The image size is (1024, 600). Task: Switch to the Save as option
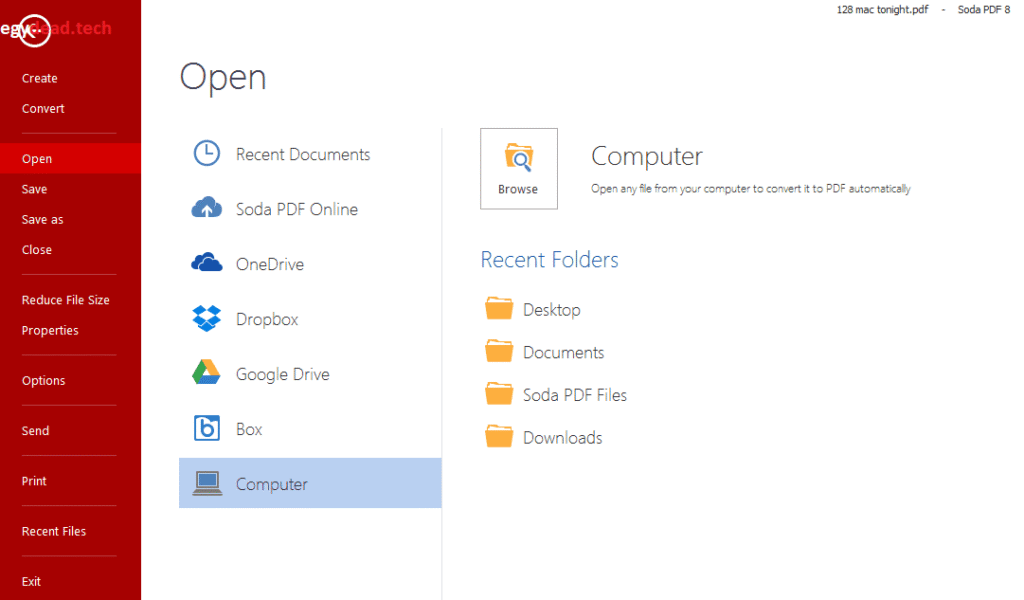point(42,219)
